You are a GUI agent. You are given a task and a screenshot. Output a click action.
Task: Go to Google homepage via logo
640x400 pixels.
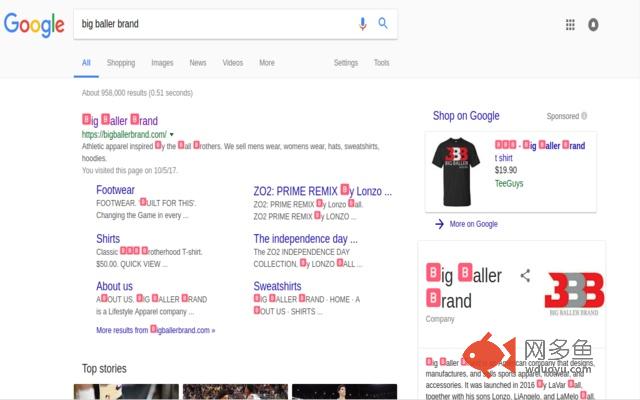click(x=34, y=24)
